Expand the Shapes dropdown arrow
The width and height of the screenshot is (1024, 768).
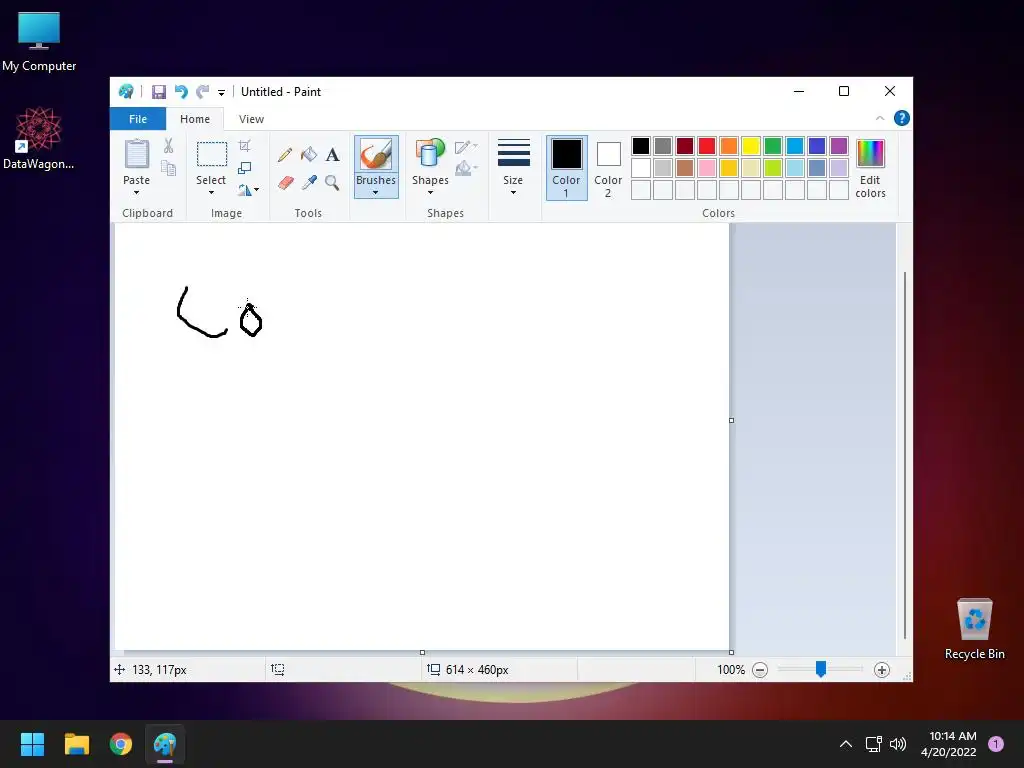[x=430, y=193]
